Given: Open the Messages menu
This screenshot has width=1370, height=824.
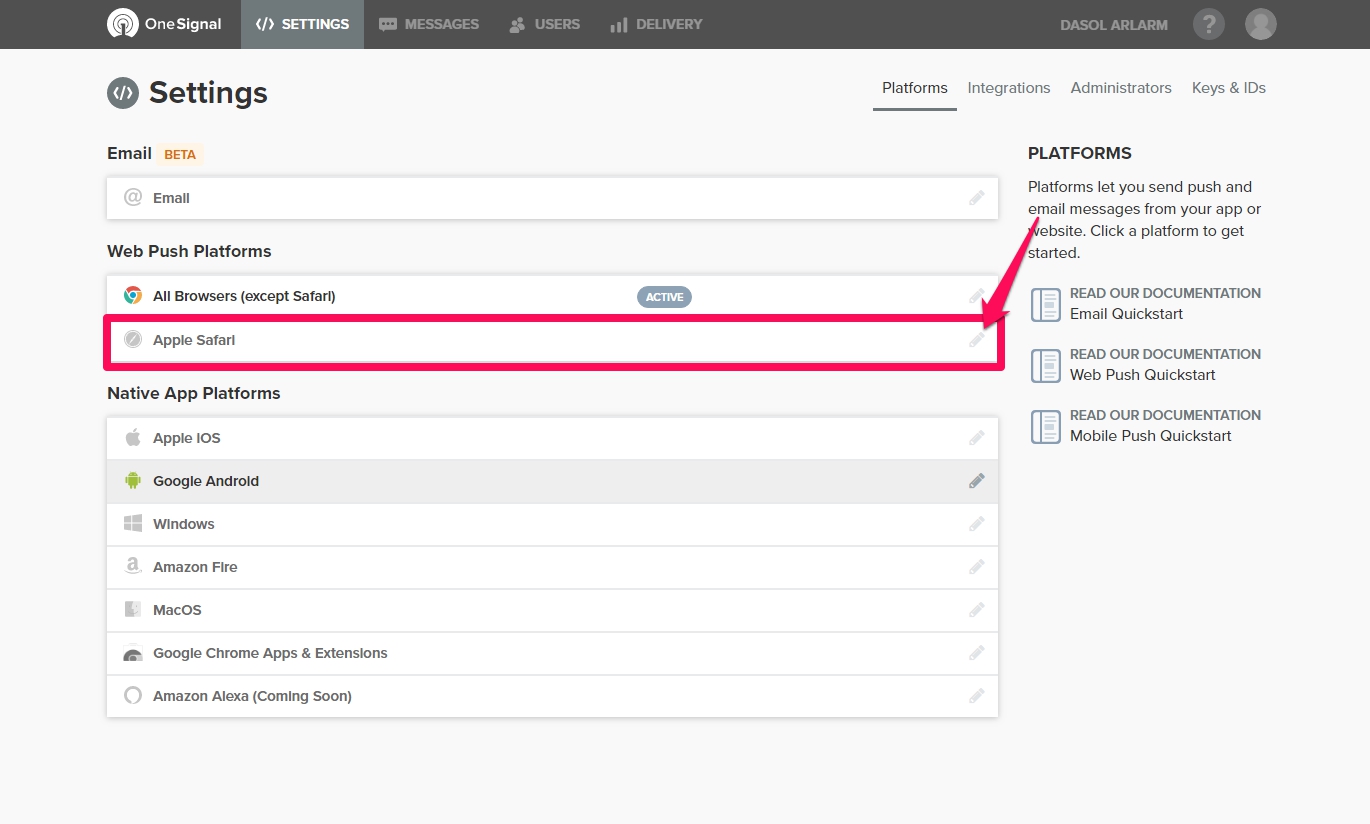Looking at the screenshot, I should pos(429,24).
